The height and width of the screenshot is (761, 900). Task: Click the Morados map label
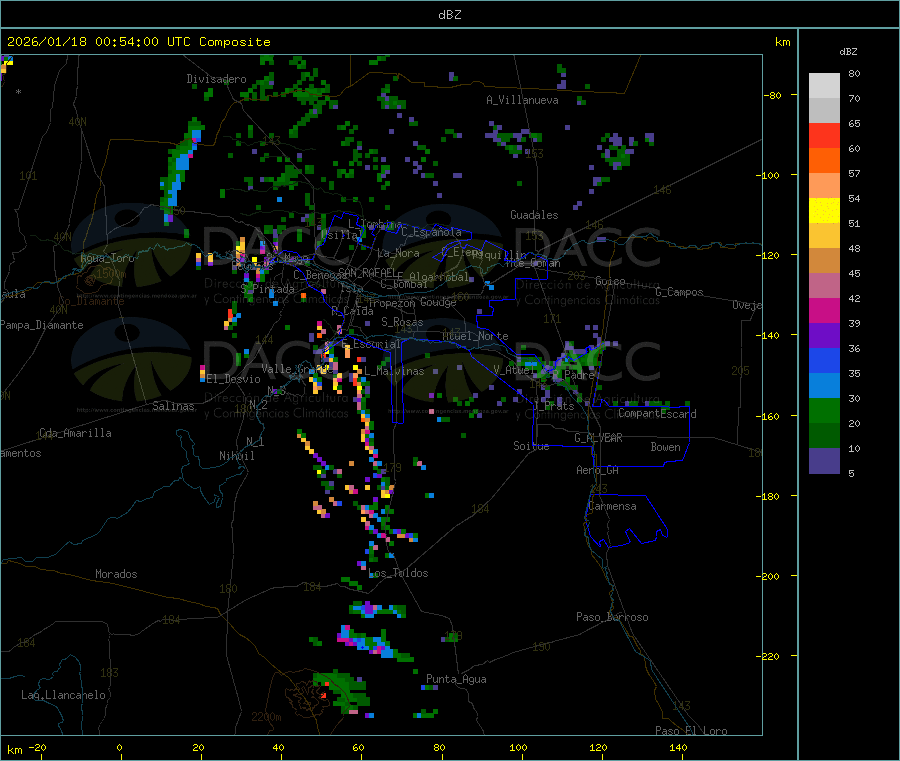(117, 574)
